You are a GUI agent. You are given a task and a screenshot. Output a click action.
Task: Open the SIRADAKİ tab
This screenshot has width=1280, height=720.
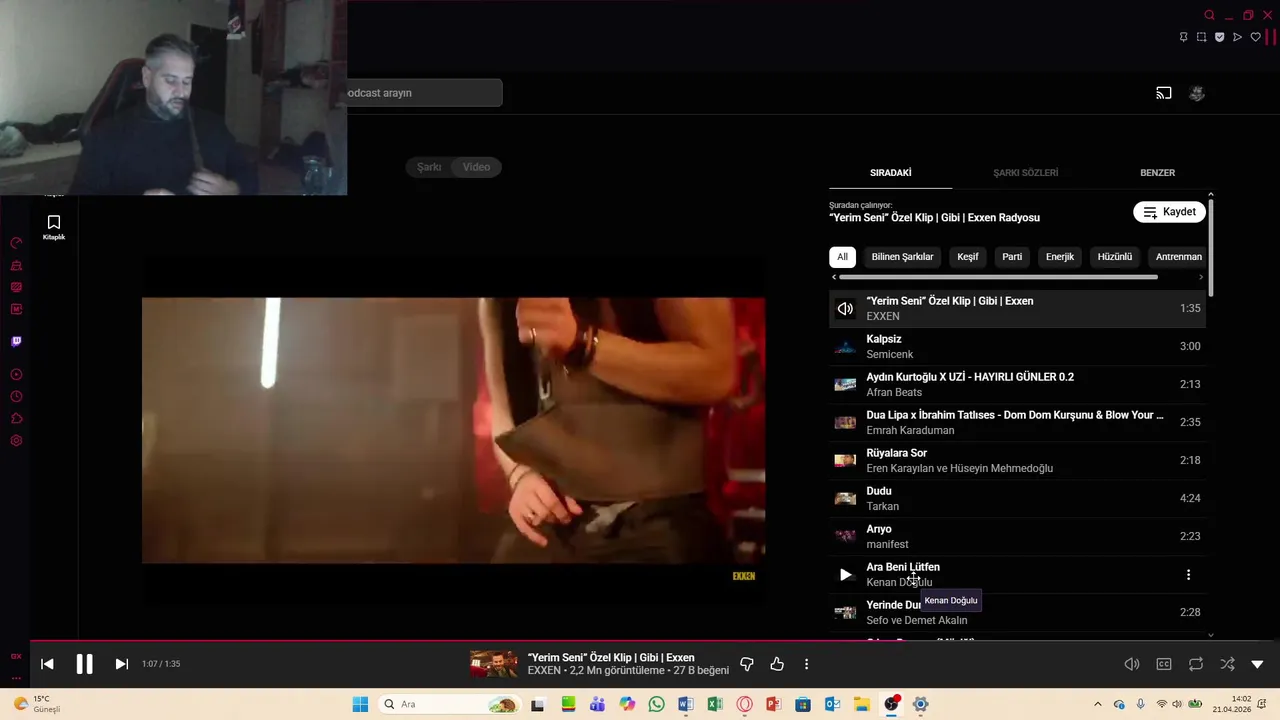coord(890,173)
